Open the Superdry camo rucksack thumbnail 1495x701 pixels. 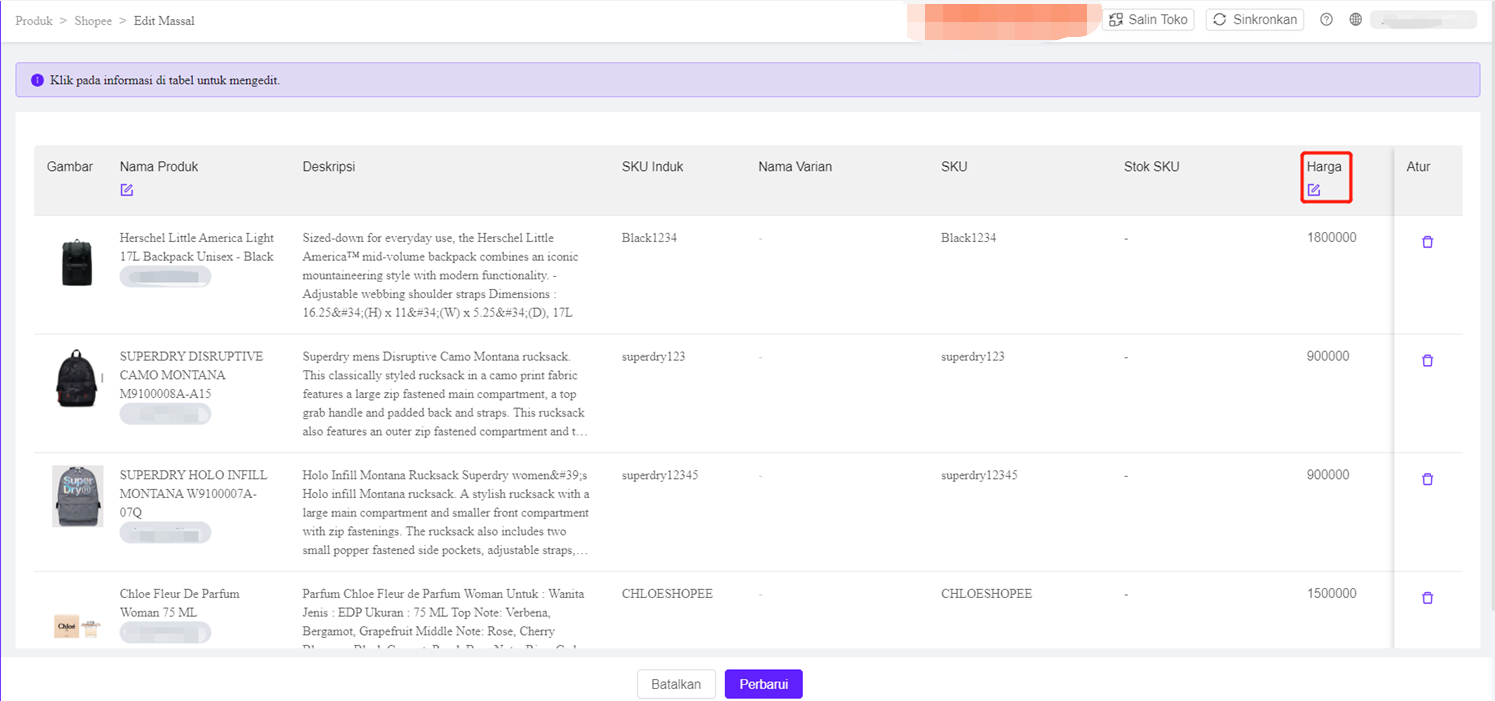pyautogui.click(x=77, y=379)
